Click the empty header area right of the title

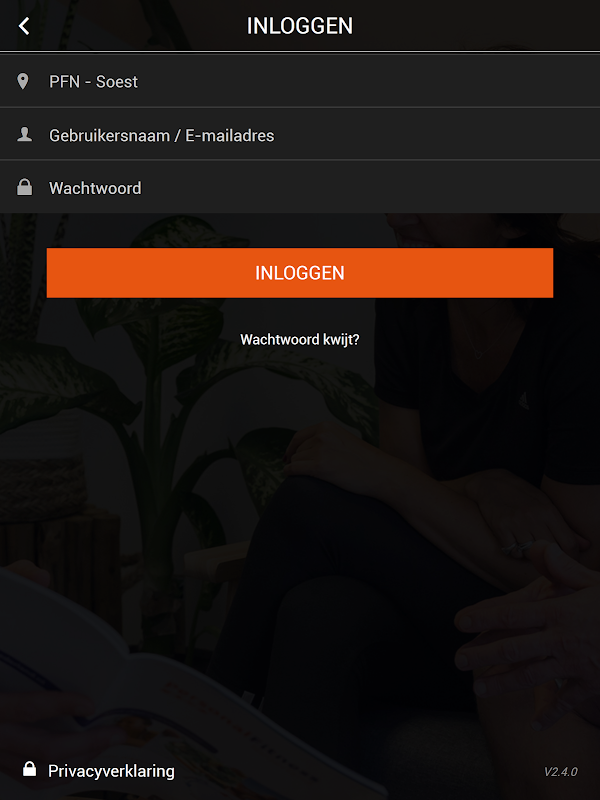click(x=474, y=26)
